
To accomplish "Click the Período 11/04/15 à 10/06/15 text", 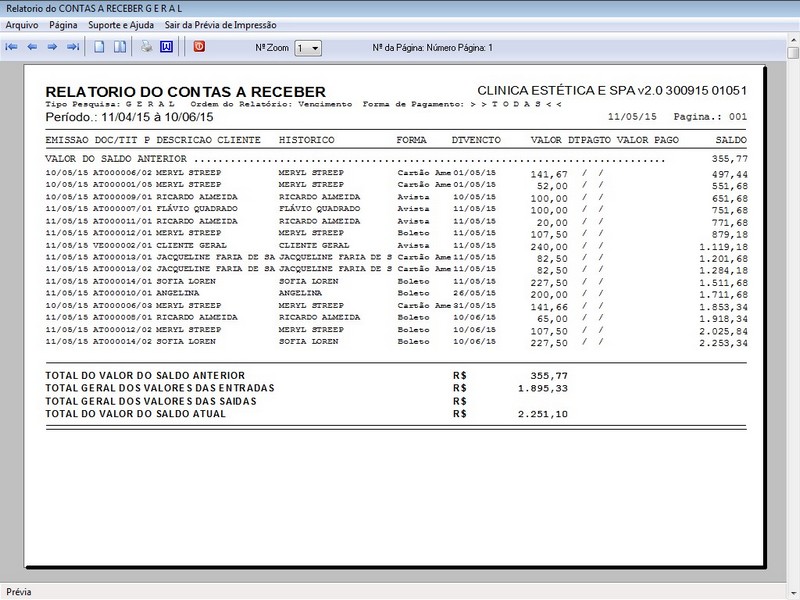I will (x=130, y=117).
